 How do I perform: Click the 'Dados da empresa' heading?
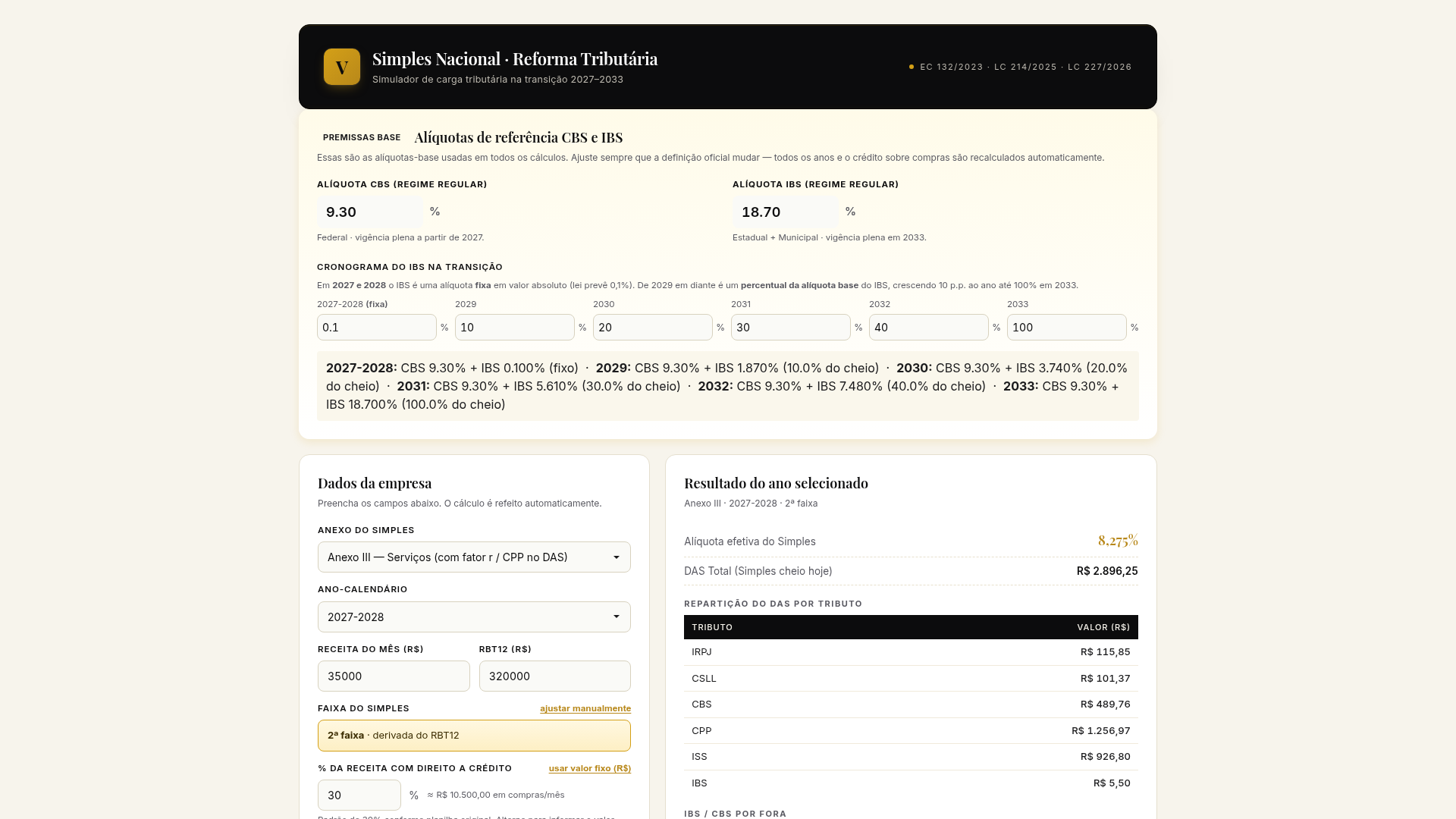375,483
